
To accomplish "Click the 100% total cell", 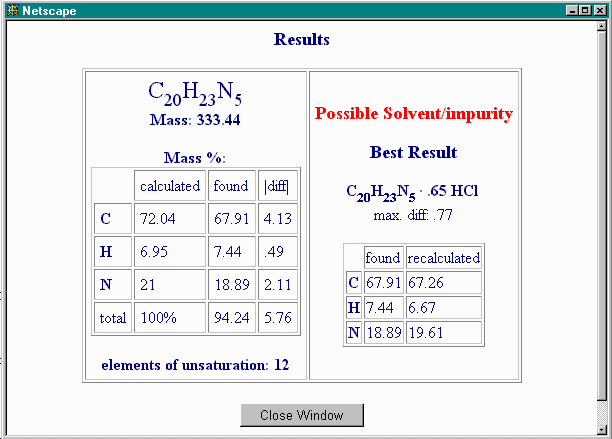I will click(170, 318).
